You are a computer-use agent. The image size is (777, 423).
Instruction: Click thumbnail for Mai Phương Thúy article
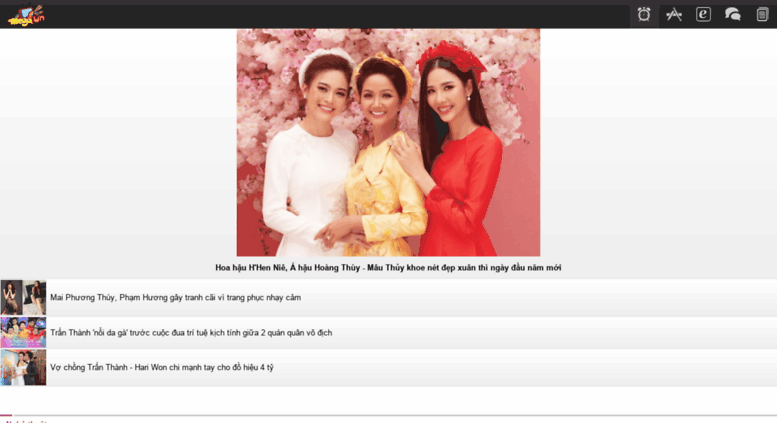point(23,297)
